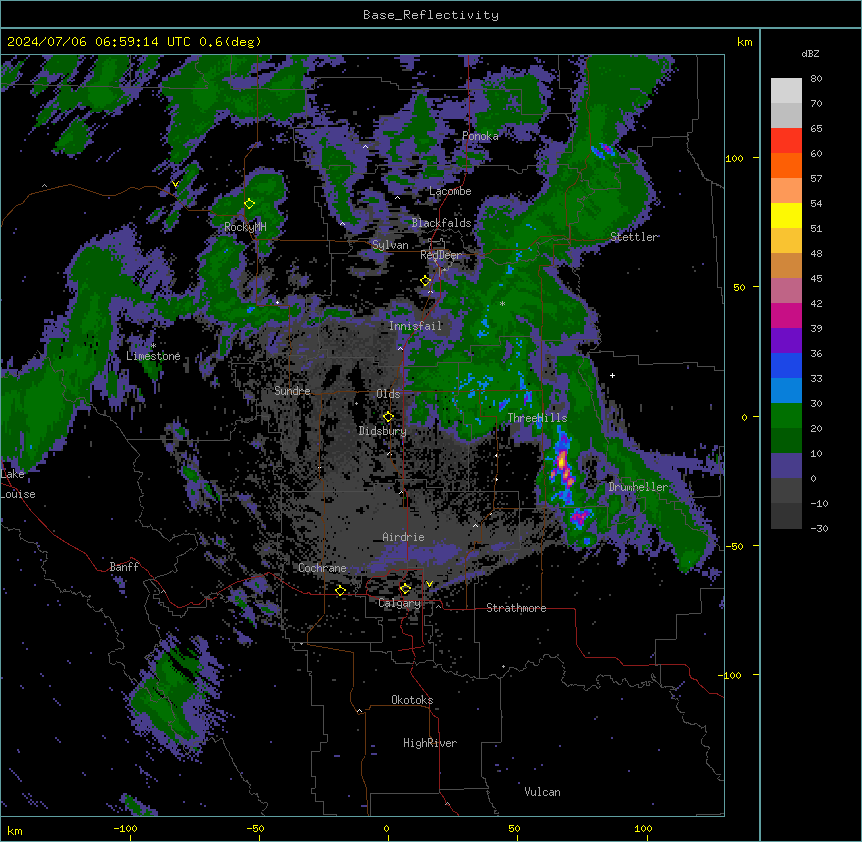
Task: Choose the light blue 33 dBZ legend swatch
Action: pyautogui.click(x=786, y=390)
